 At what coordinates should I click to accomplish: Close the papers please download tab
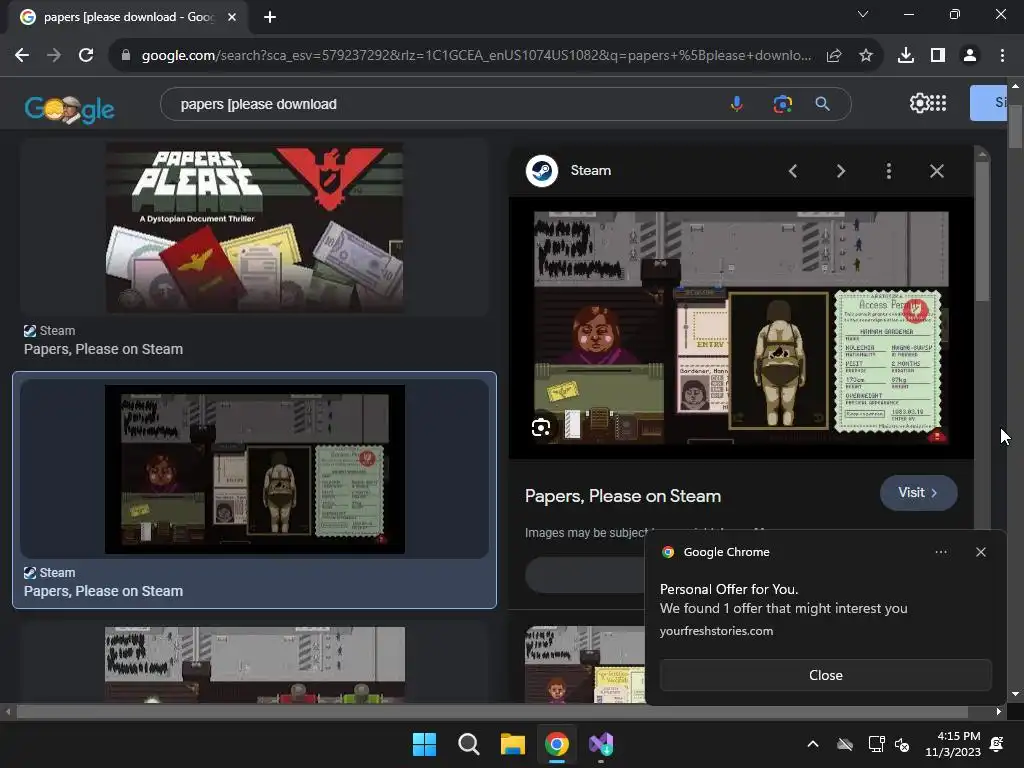point(232,17)
